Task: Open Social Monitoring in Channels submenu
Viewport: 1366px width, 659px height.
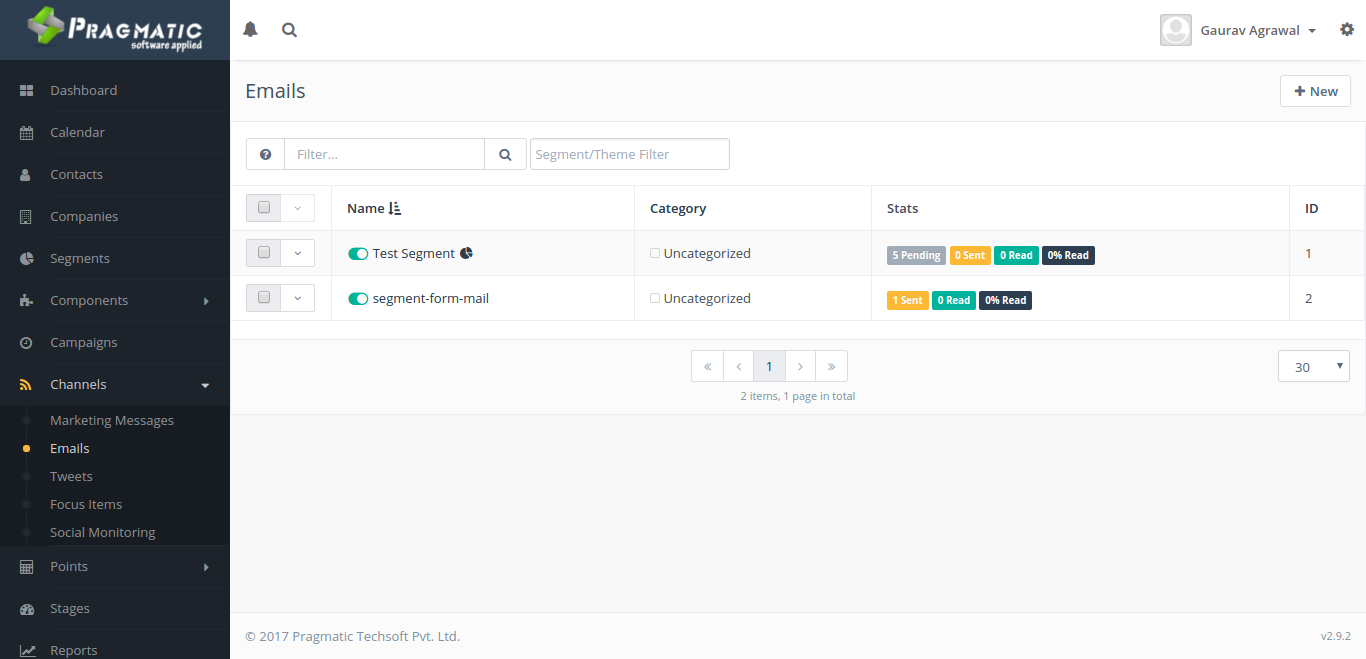Action: click(x=103, y=532)
